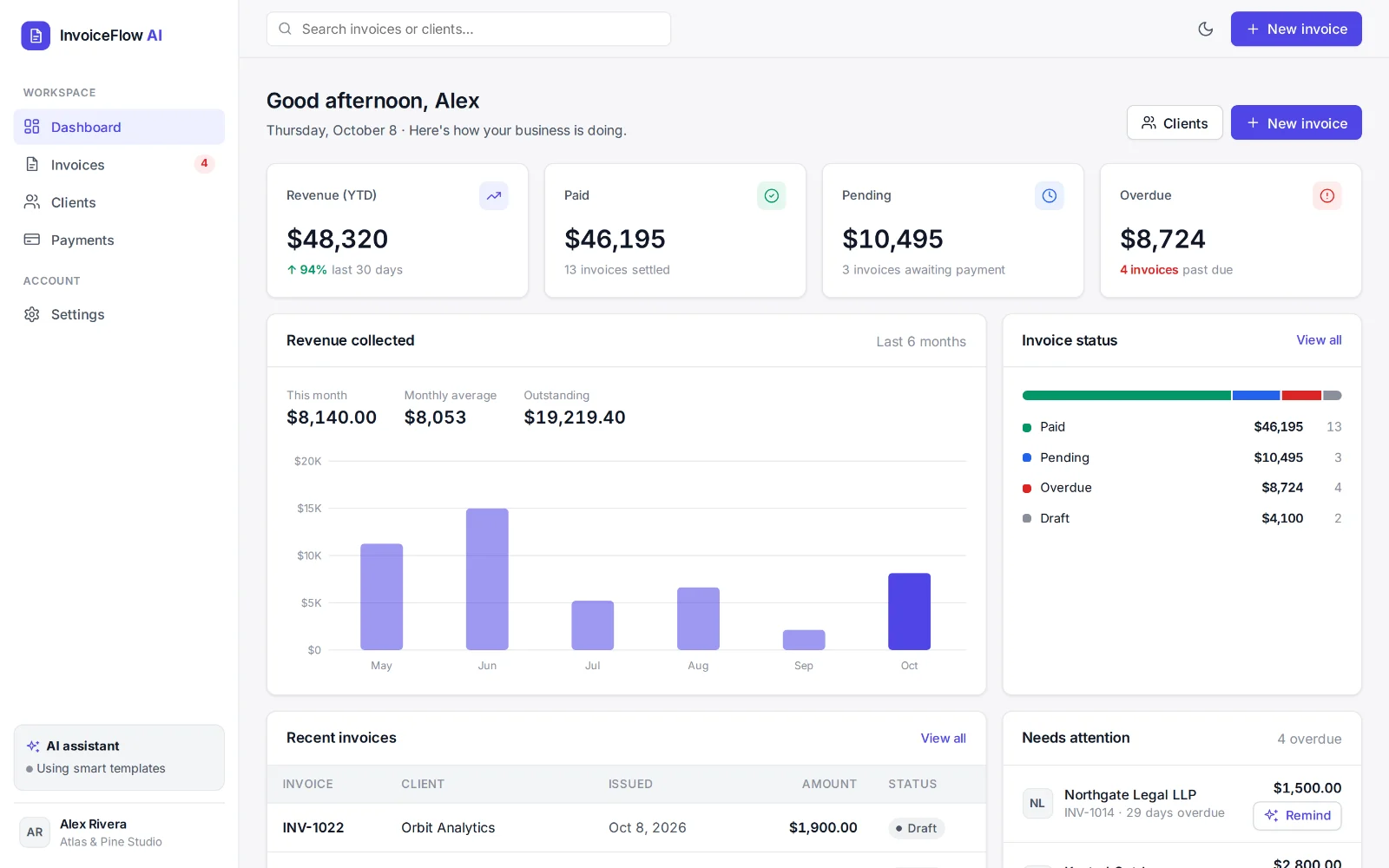Viewport: 1389px width, 868px height.
Task: Click the search magnifier icon
Action: point(285,29)
